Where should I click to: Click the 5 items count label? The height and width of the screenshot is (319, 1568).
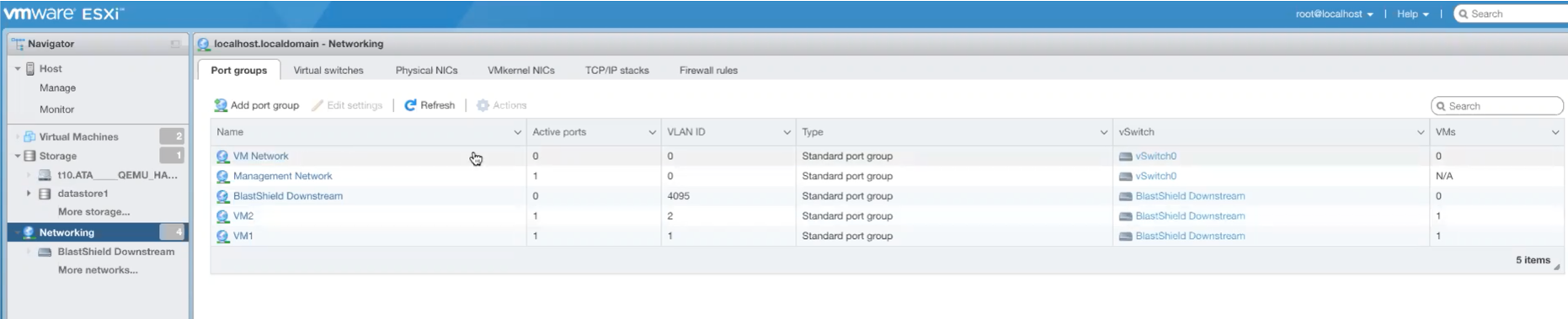point(1533,260)
